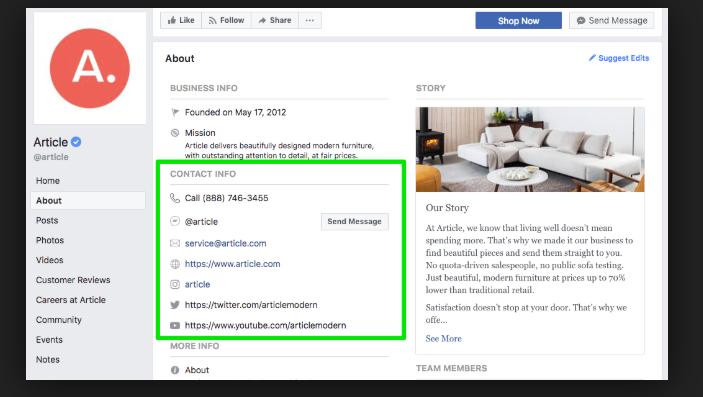Click the @article Messenger username text

(x=201, y=222)
